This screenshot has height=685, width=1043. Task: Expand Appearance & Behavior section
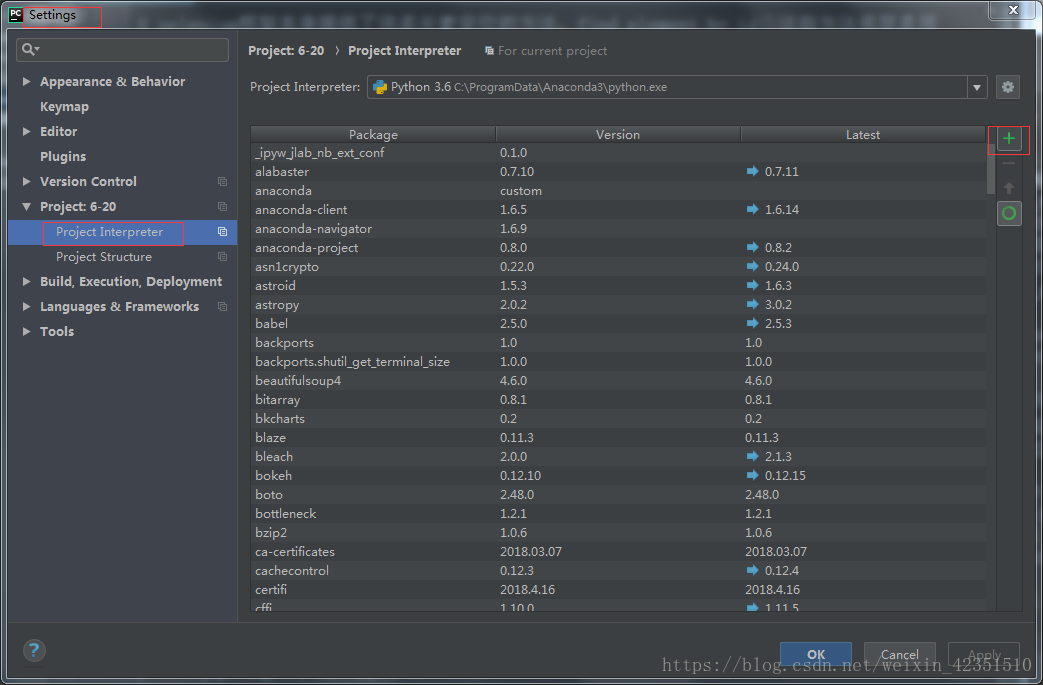pos(27,81)
